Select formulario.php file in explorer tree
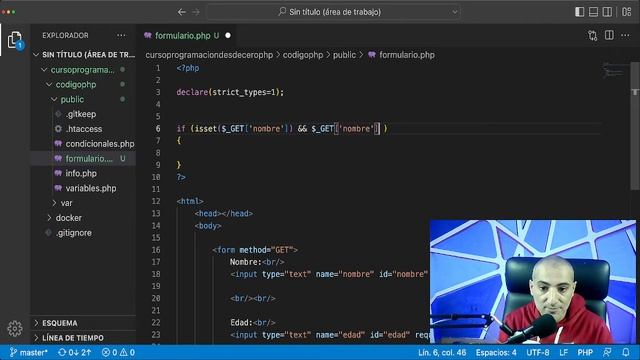This screenshot has width=640, height=360. (83, 158)
